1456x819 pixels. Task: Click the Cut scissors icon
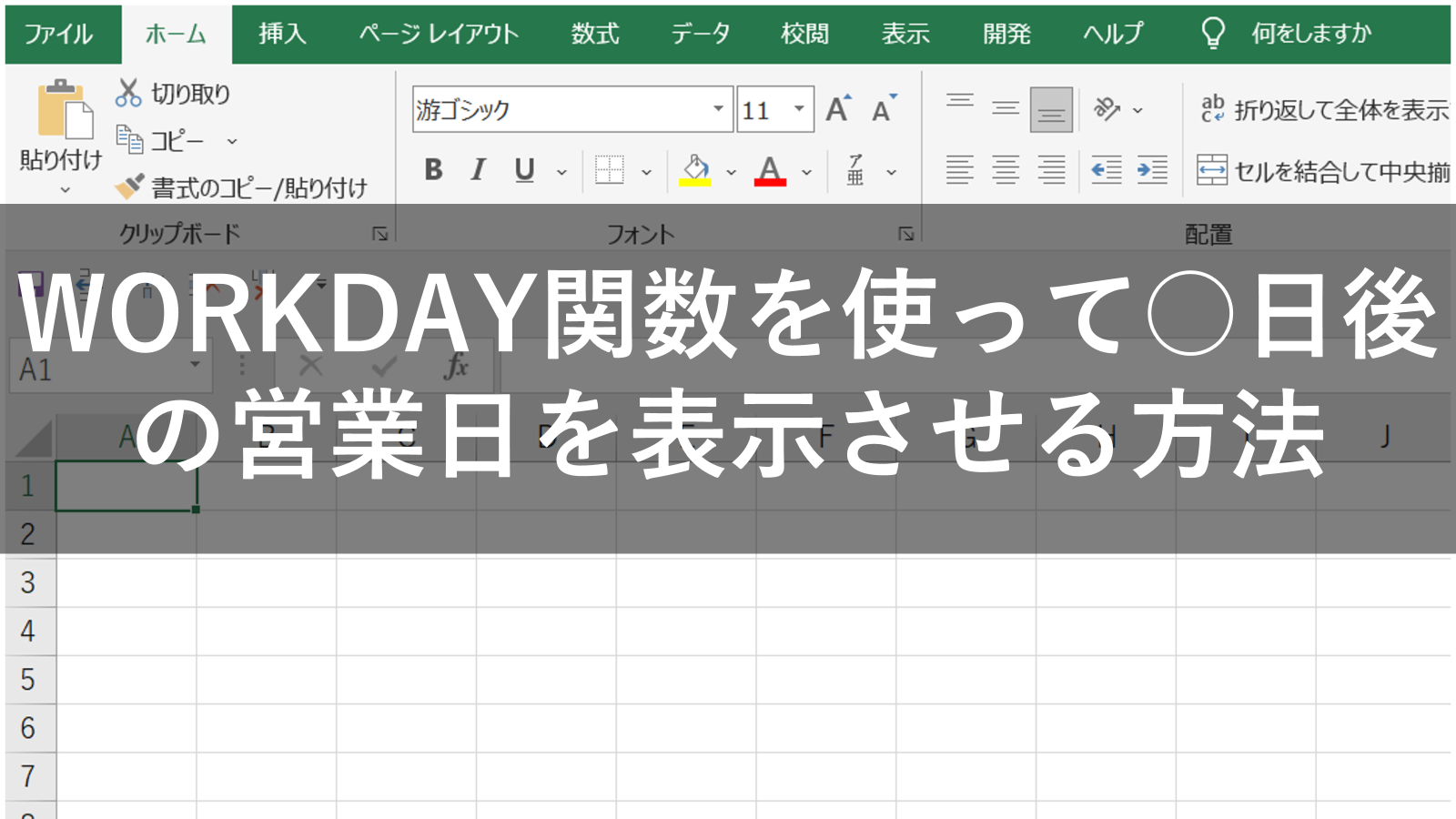[128, 93]
